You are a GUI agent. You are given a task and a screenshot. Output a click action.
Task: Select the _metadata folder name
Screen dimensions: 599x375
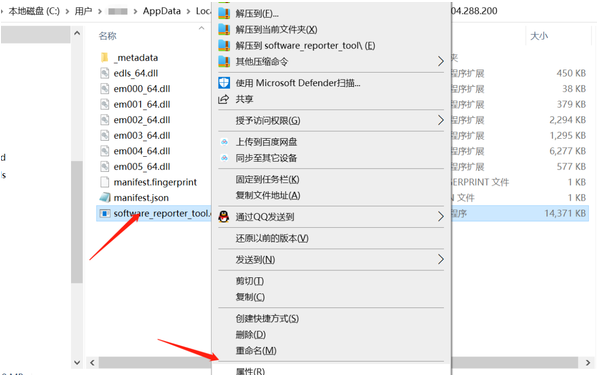136,58
